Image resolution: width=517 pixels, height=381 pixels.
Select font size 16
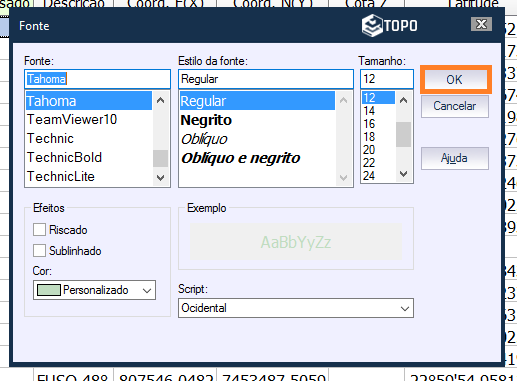tap(378, 124)
